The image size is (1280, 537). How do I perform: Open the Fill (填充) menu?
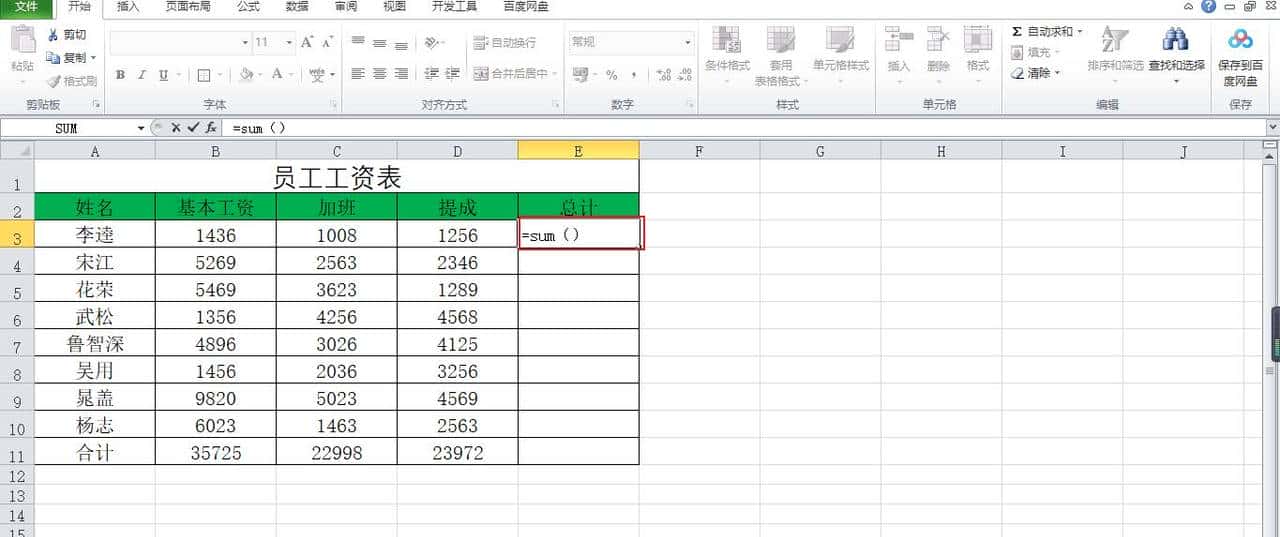point(1035,52)
